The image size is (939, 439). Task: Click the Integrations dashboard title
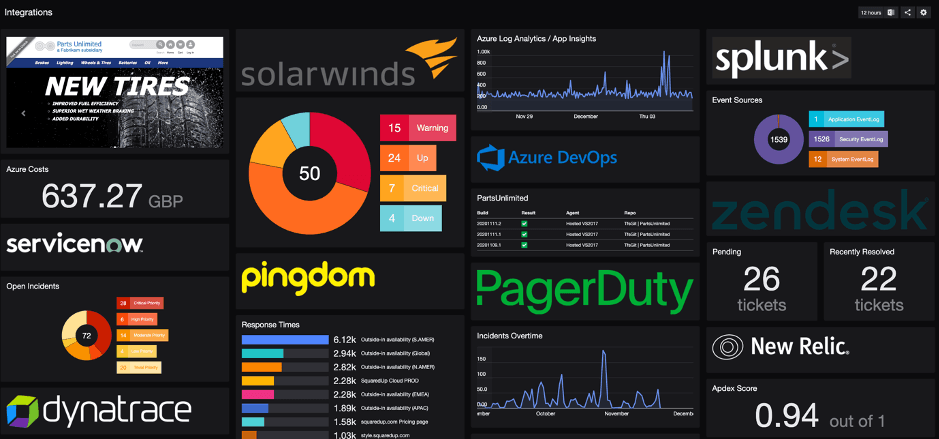(28, 12)
